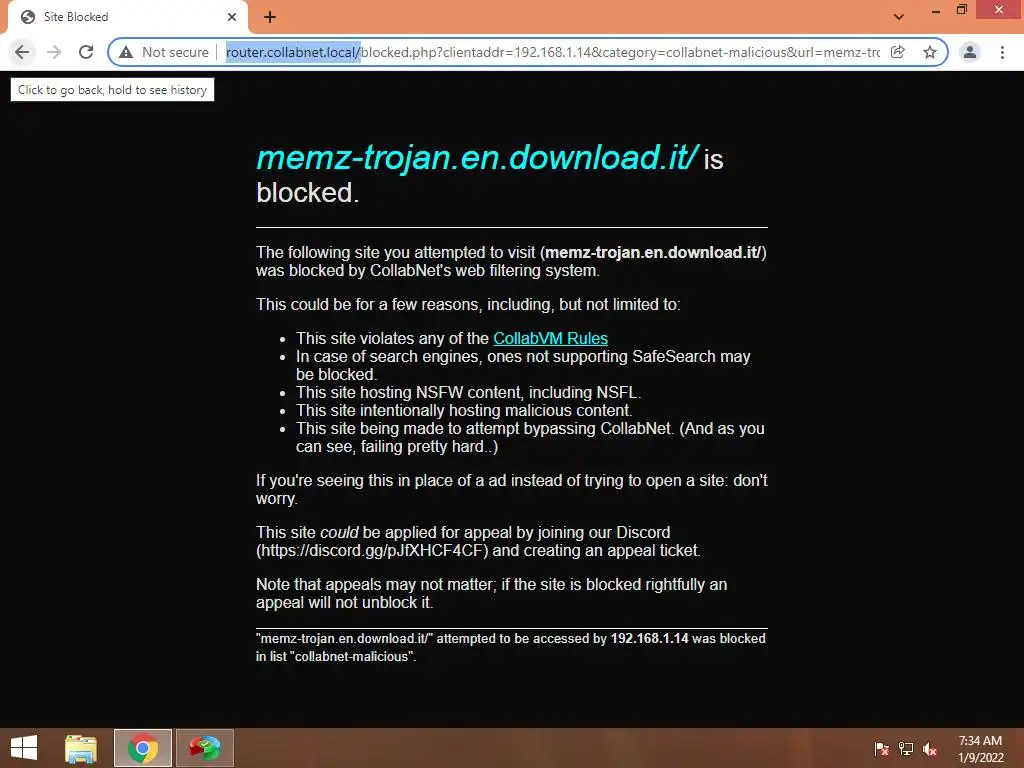Click the bold 192.168.1.14 address text
1024x768 pixels.
[x=649, y=639]
